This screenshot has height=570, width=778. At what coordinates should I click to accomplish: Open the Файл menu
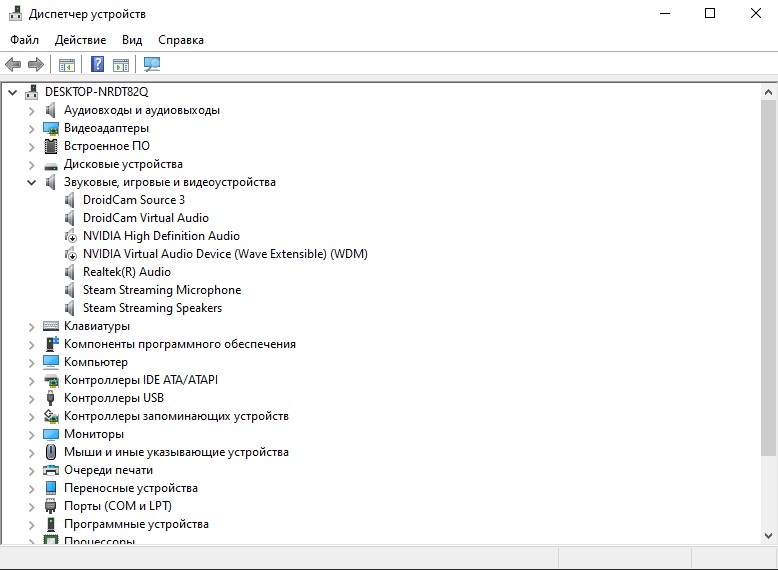(x=24, y=40)
